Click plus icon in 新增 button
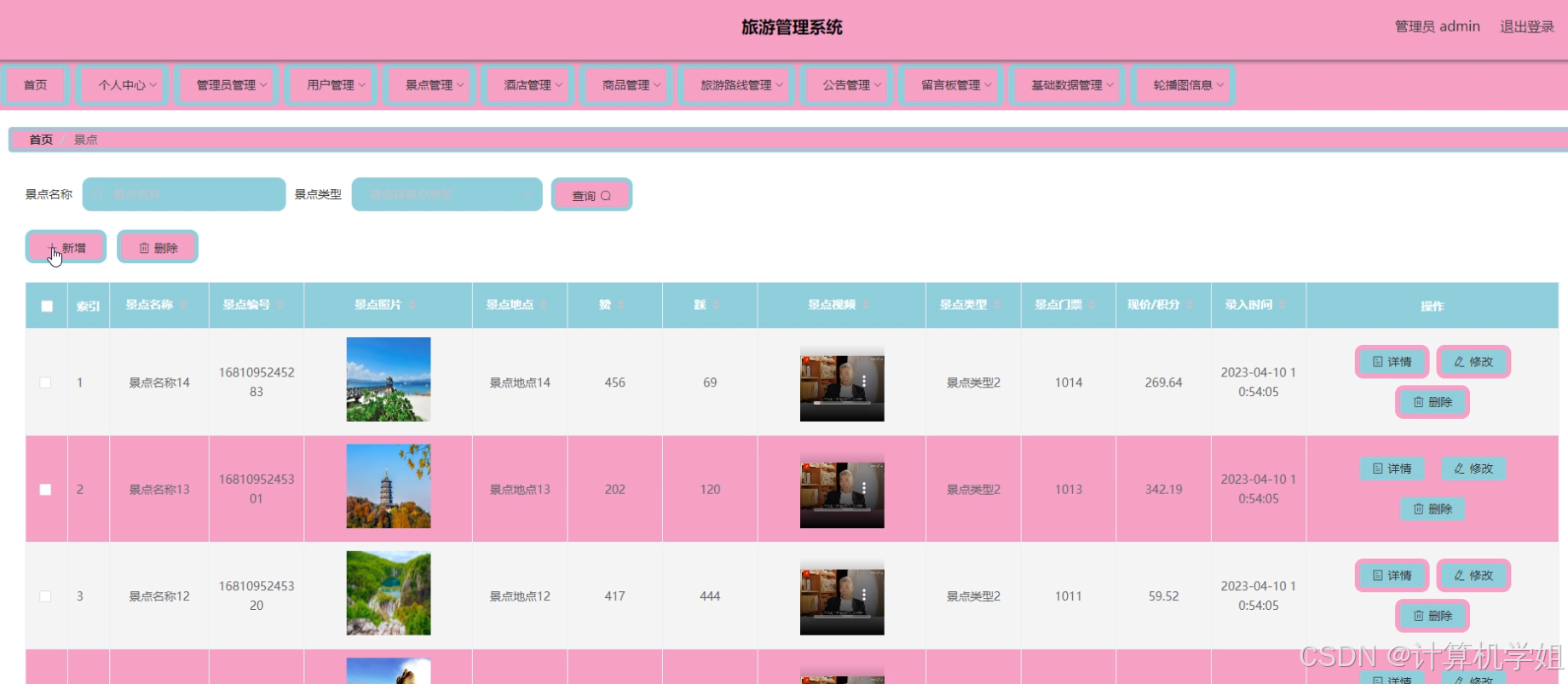1568x684 pixels. tap(52, 248)
